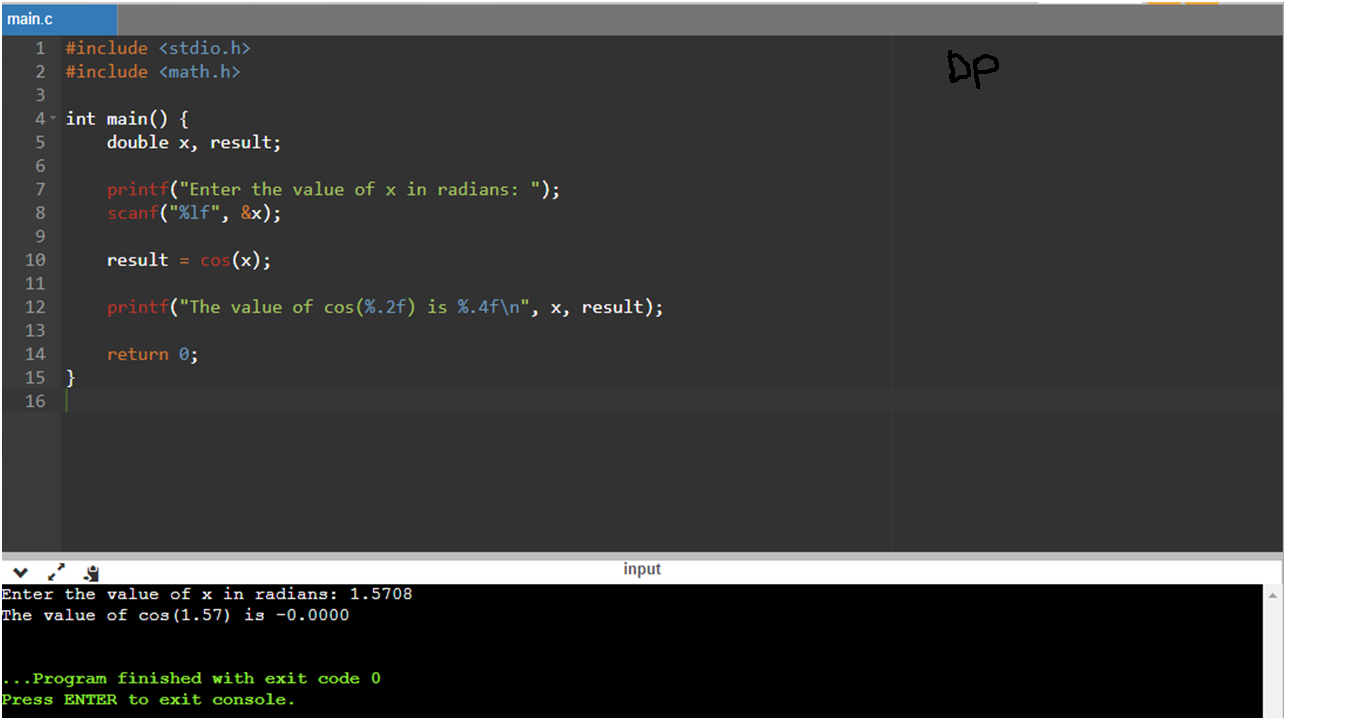The image size is (1346, 720).
Task: Click line number 10 in the gutter
Action: (x=35, y=259)
